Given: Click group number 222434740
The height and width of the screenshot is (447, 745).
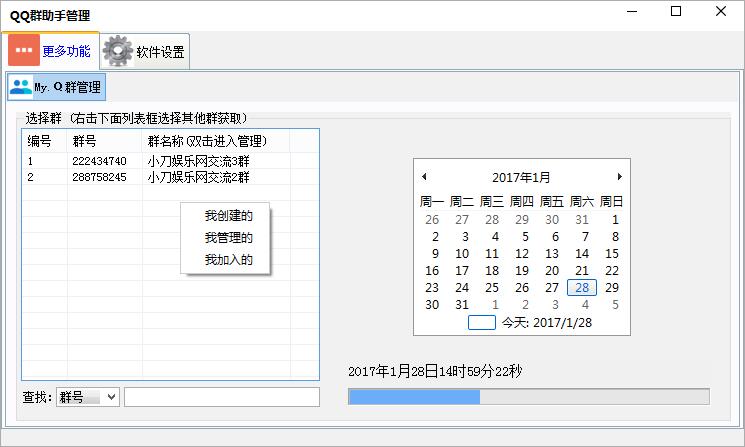Looking at the screenshot, I should coord(99,161).
